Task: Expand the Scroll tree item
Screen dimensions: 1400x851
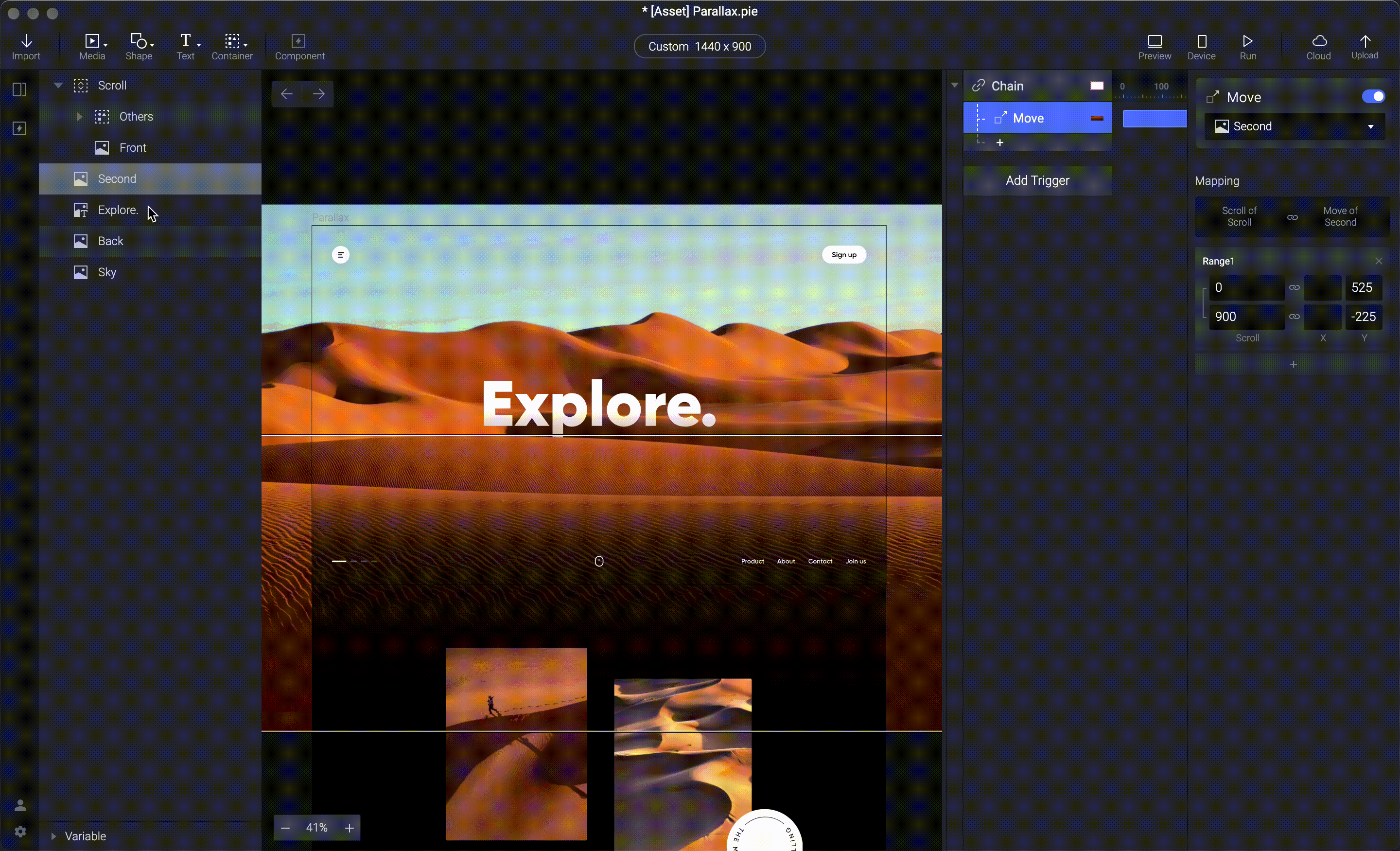Action: 57,85
